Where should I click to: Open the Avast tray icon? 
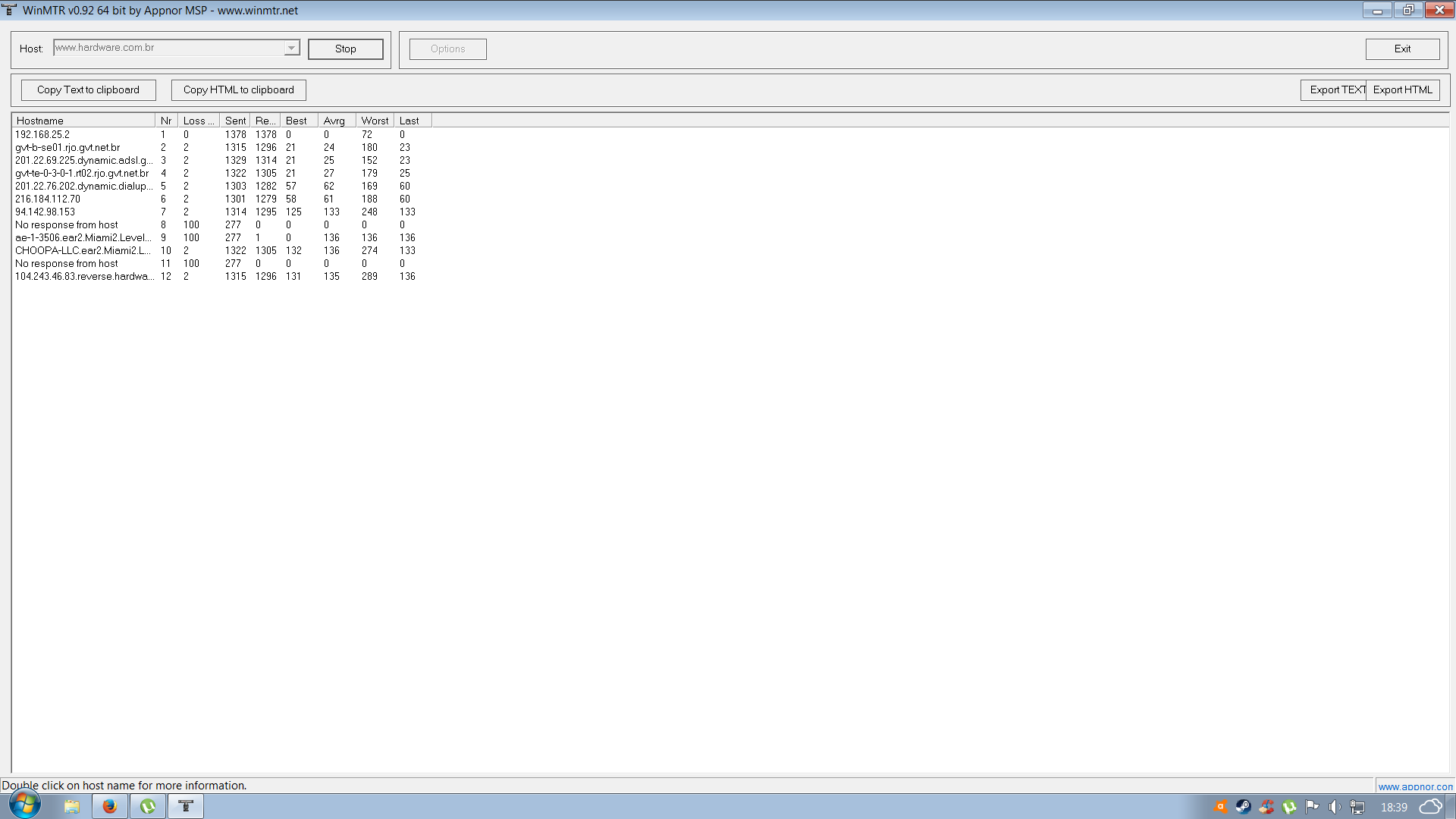1220,807
